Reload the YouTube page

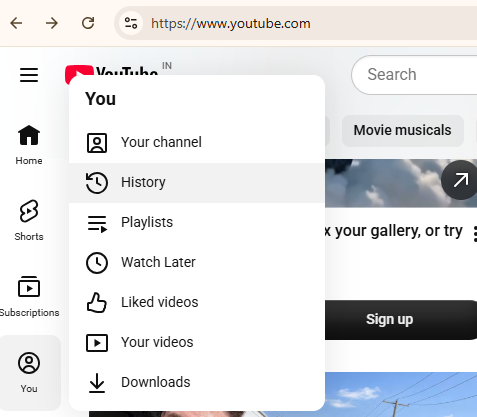tap(88, 23)
